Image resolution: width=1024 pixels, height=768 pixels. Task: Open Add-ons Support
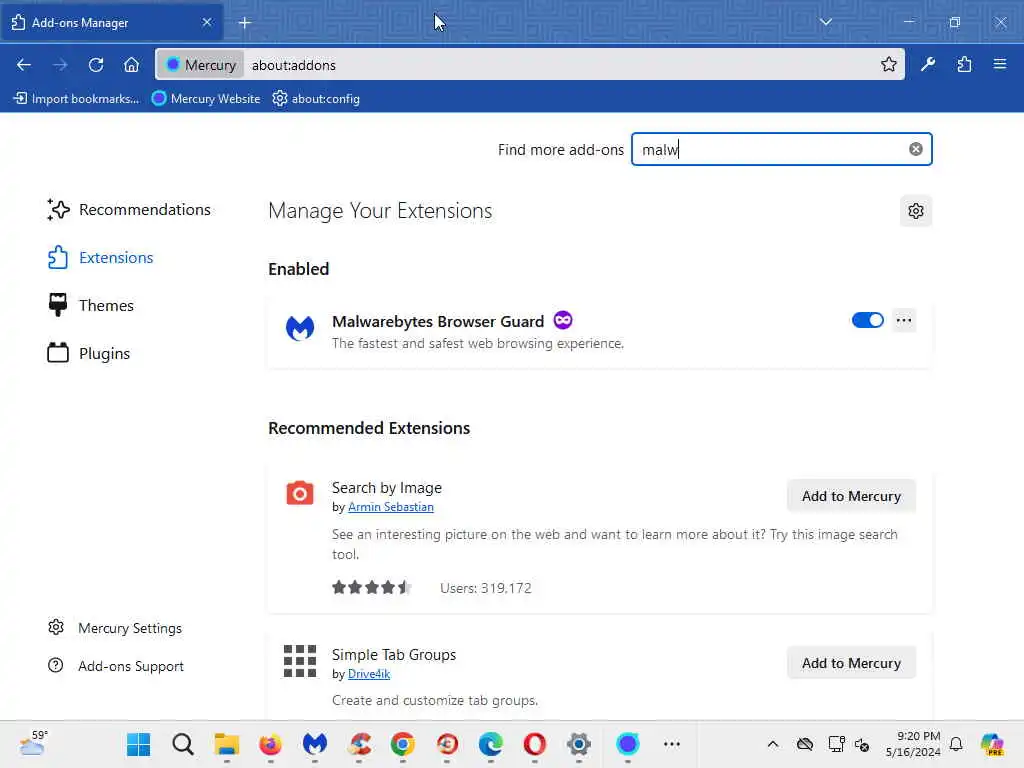coord(116,665)
